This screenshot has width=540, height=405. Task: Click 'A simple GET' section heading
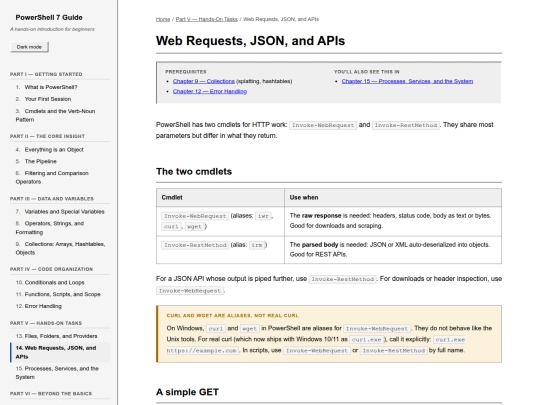(187, 392)
